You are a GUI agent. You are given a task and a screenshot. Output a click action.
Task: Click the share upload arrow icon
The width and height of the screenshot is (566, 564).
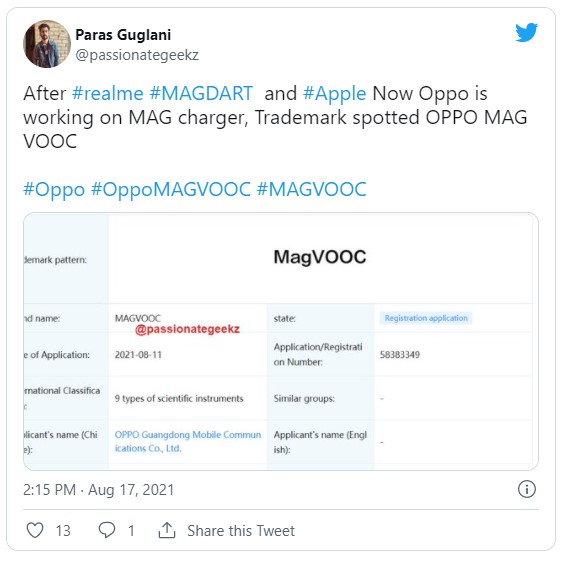point(167,530)
